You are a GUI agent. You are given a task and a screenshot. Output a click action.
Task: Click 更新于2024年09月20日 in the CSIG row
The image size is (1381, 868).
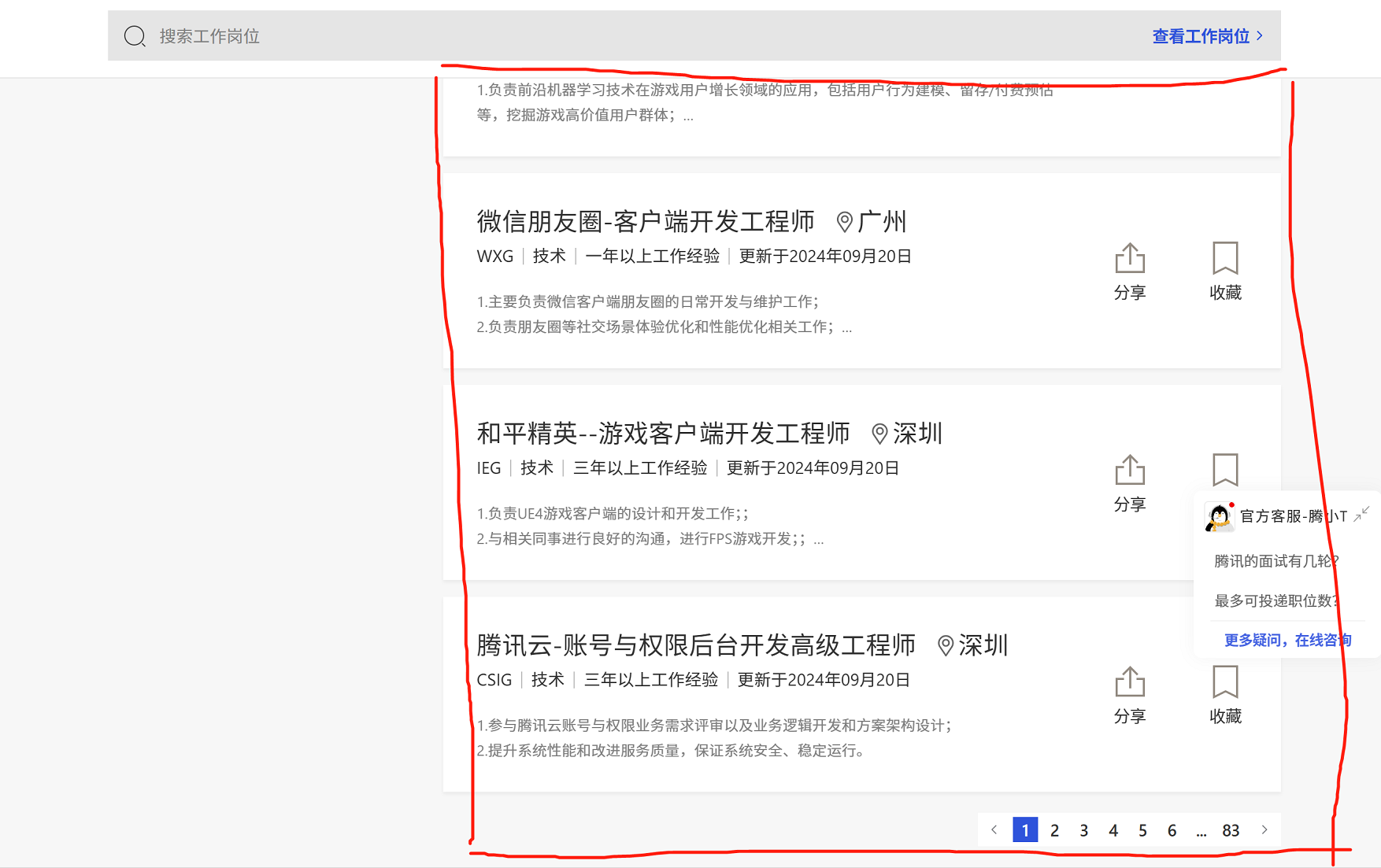click(824, 680)
